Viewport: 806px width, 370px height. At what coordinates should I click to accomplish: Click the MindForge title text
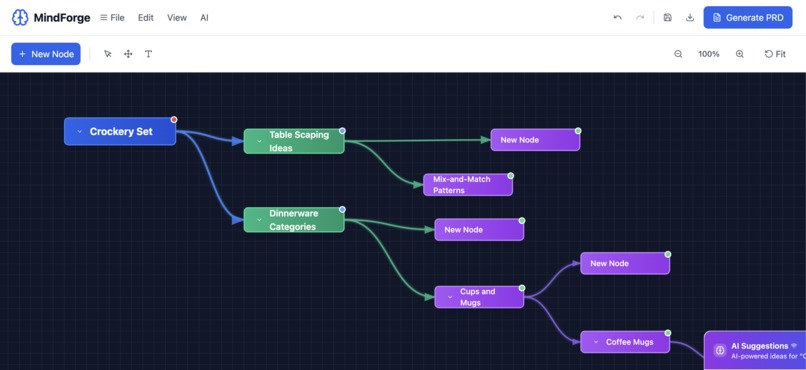(x=62, y=18)
